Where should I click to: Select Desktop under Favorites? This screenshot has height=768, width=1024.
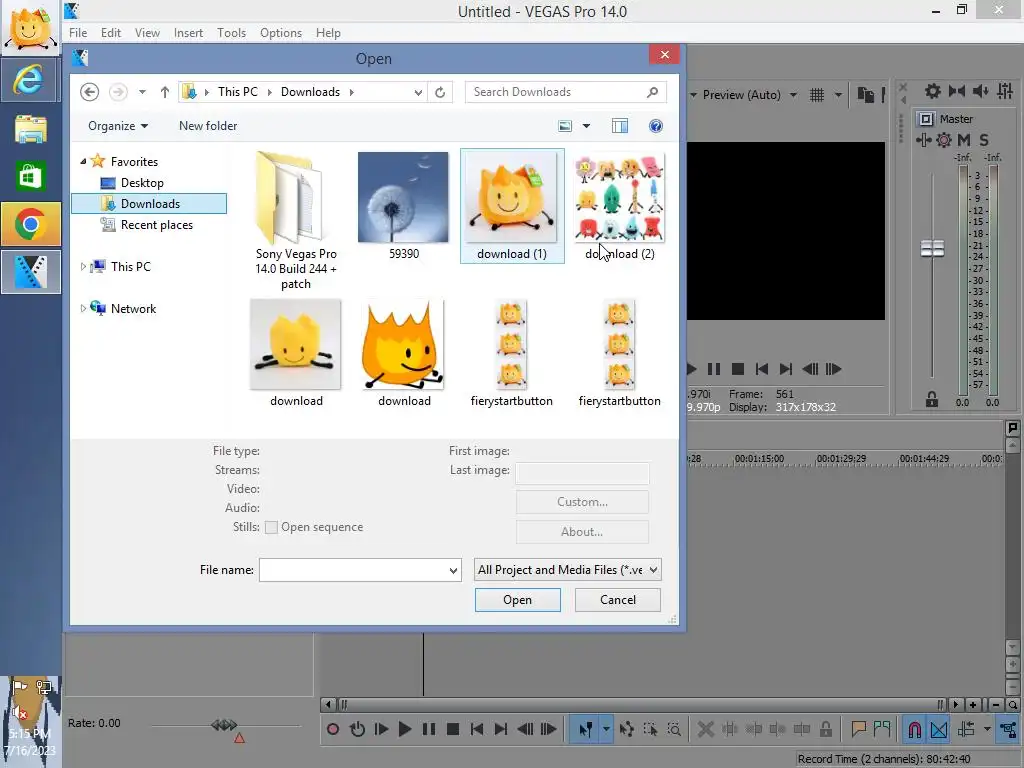(142, 183)
